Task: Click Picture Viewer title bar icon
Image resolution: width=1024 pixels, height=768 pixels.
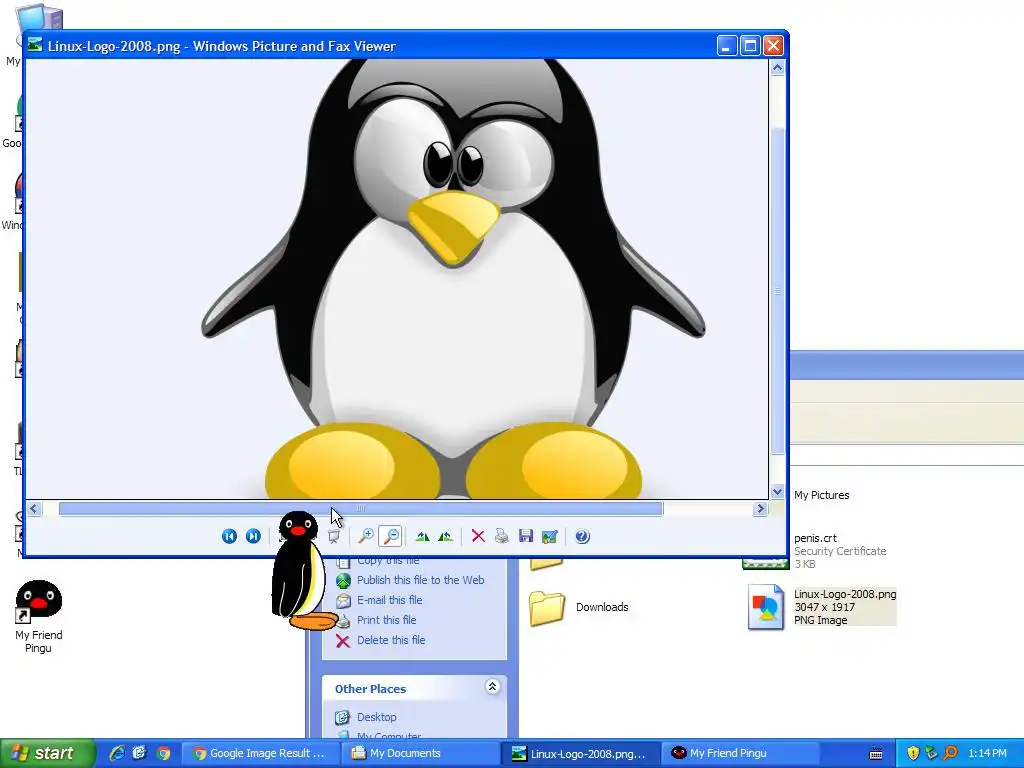Action: (x=35, y=45)
